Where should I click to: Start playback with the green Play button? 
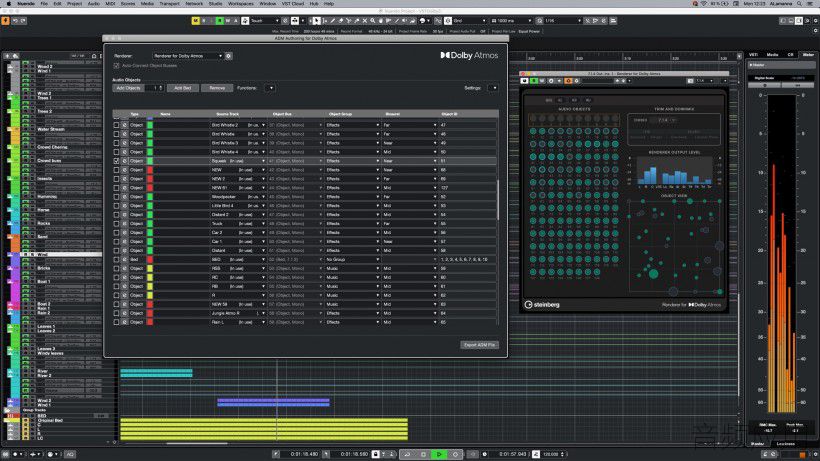[439, 454]
